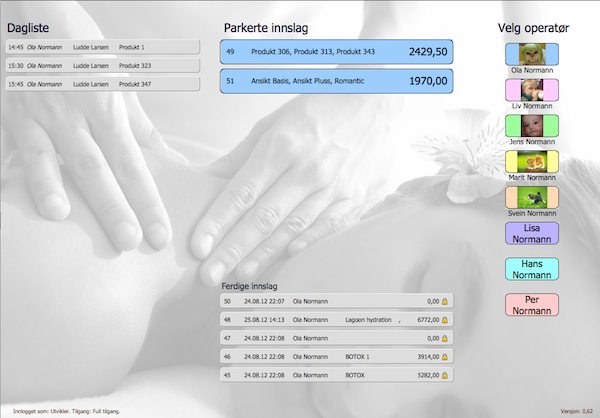Image resolution: width=600 pixels, height=418 pixels.
Task: Choose Liv Normann operator picture
Action: coord(531,90)
